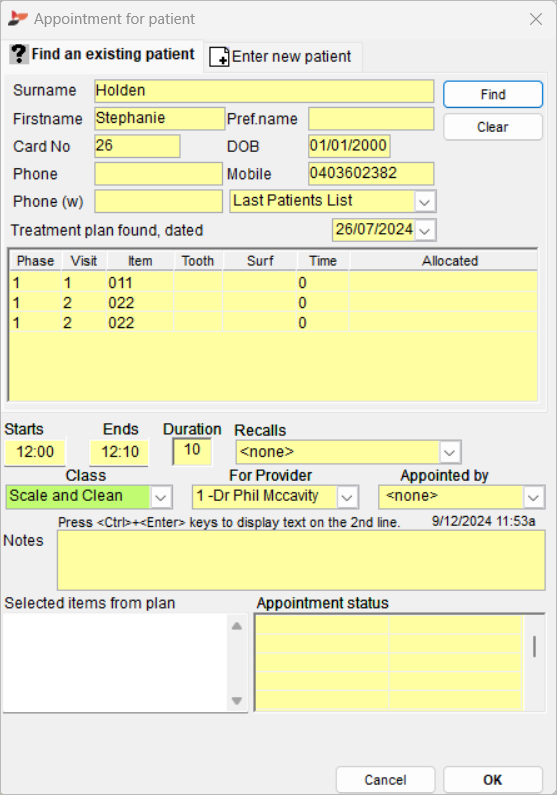Confirm the appointment with OK
This screenshot has height=795, width=557.
pos(492,780)
